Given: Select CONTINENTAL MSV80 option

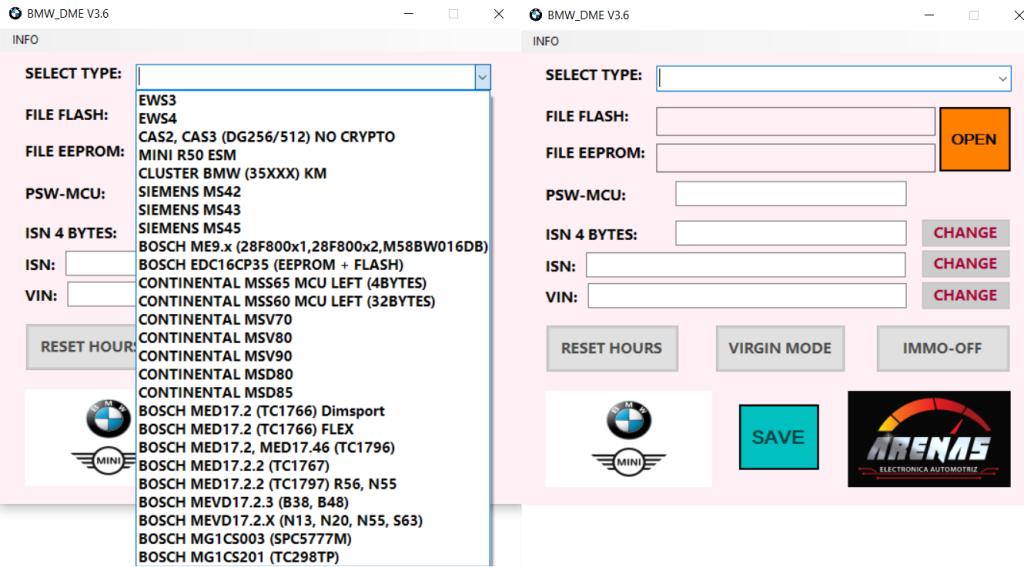Looking at the screenshot, I should [313, 338].
